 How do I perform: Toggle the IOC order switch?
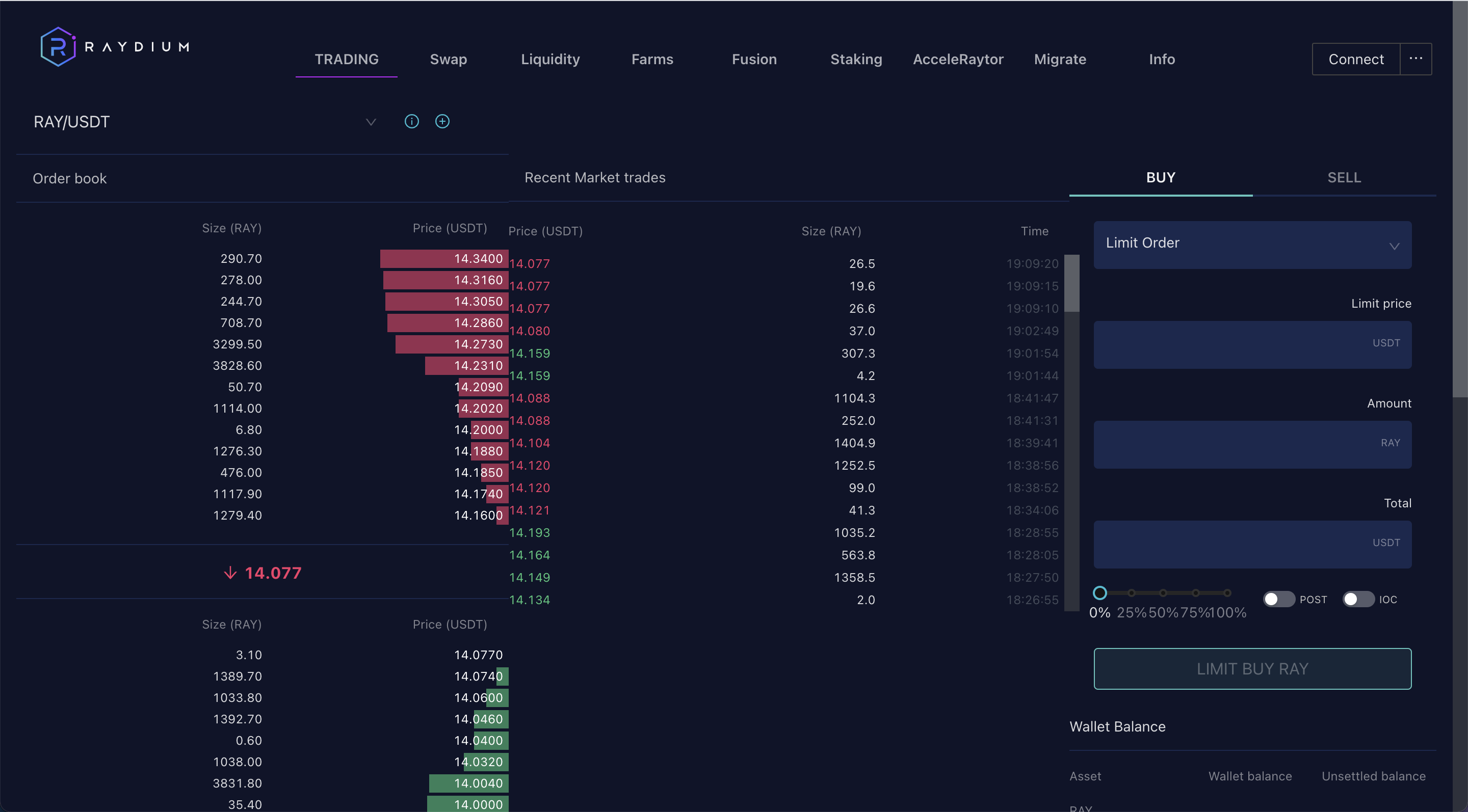[x=1358, y=599]
